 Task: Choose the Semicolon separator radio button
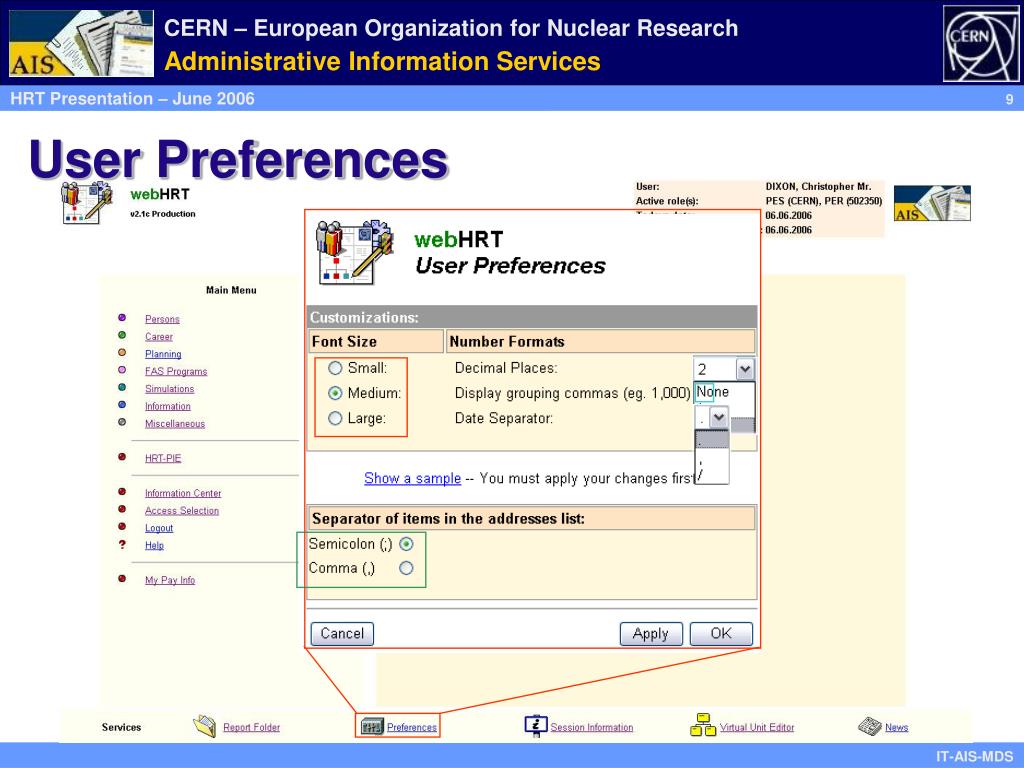pyautogui.click(x=406, y=544)
